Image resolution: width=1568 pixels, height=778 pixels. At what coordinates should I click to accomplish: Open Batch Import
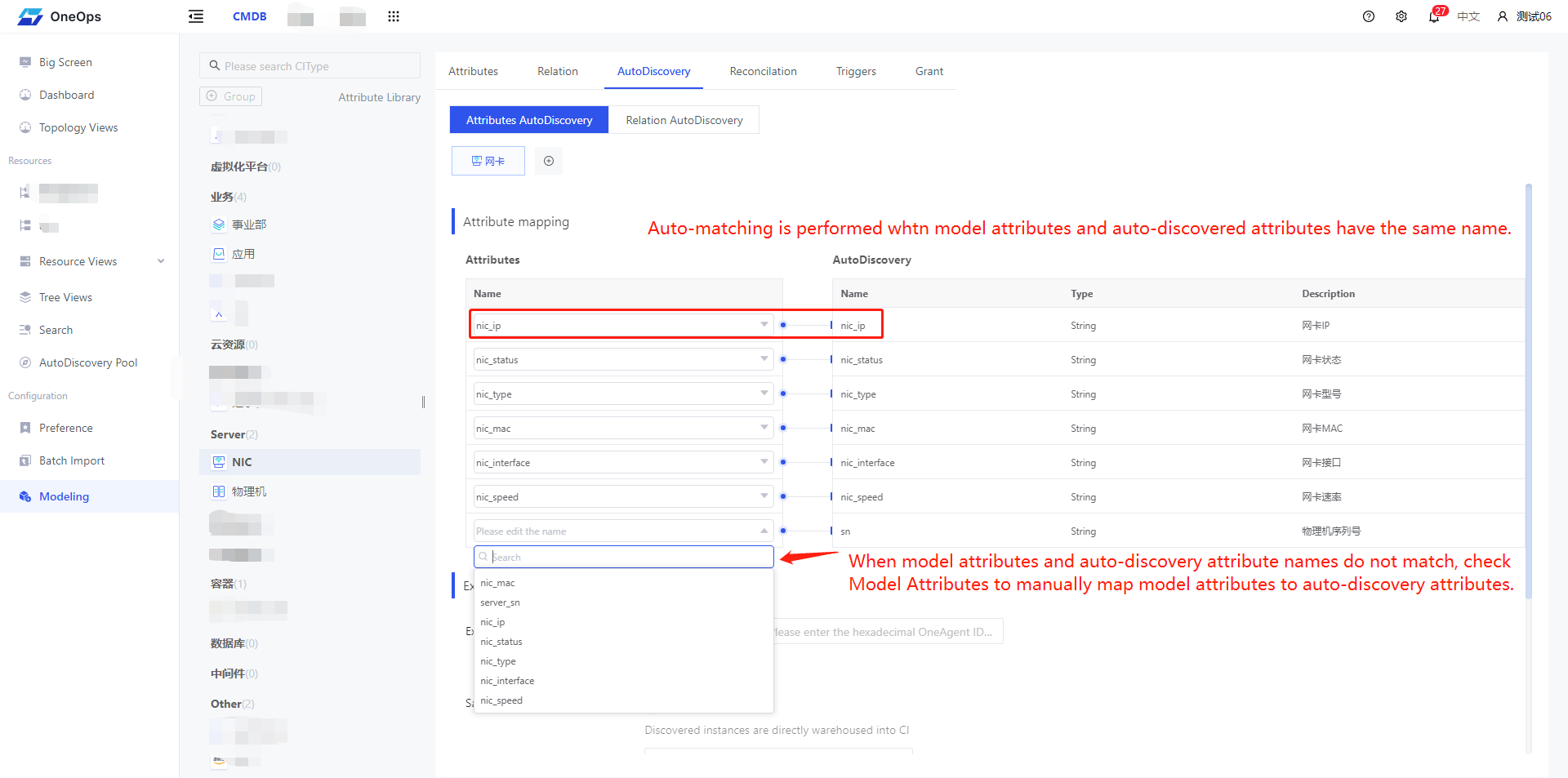(72, 460)
